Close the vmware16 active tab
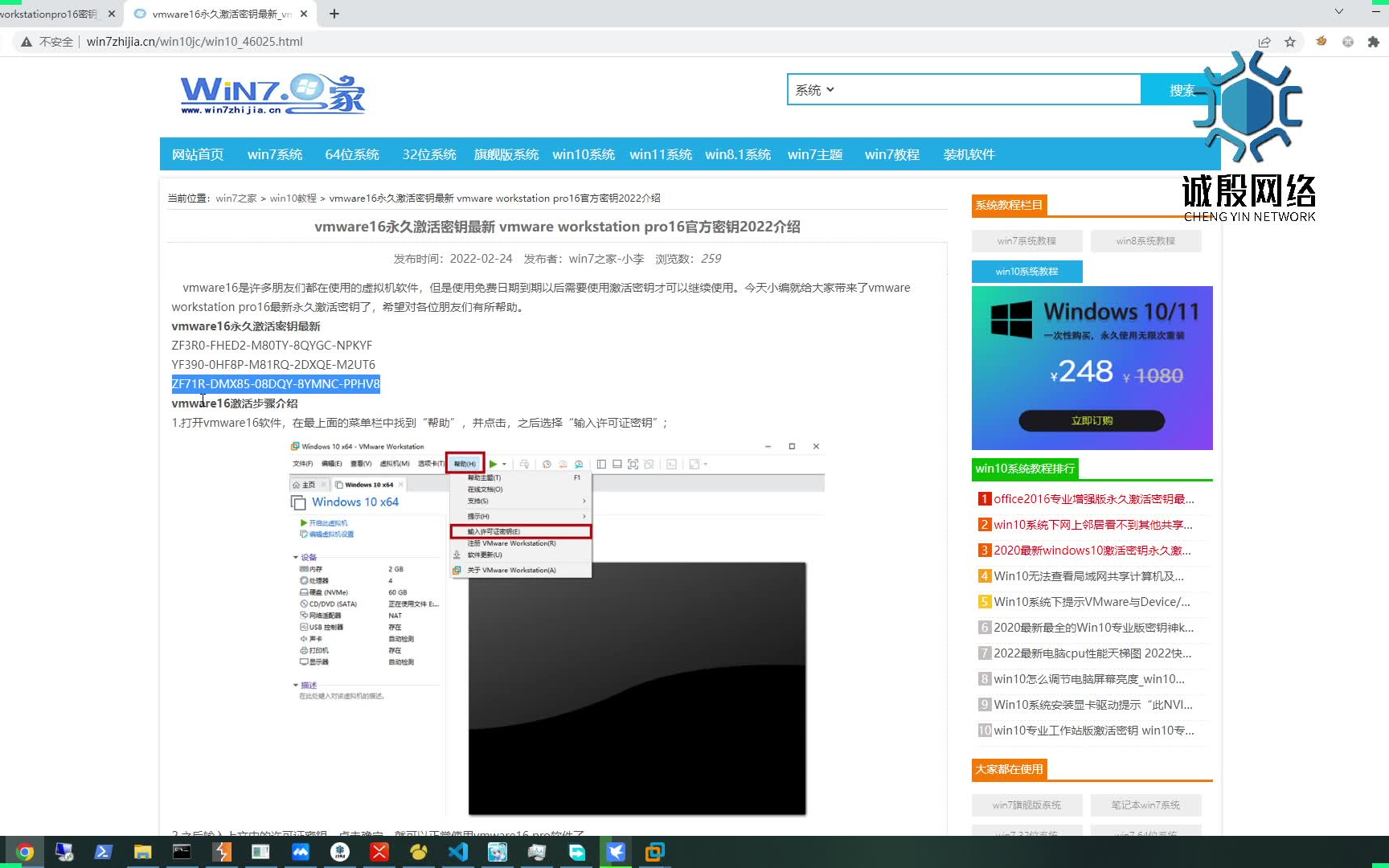Screen dimensions: 1389x868 coord(304,14)
